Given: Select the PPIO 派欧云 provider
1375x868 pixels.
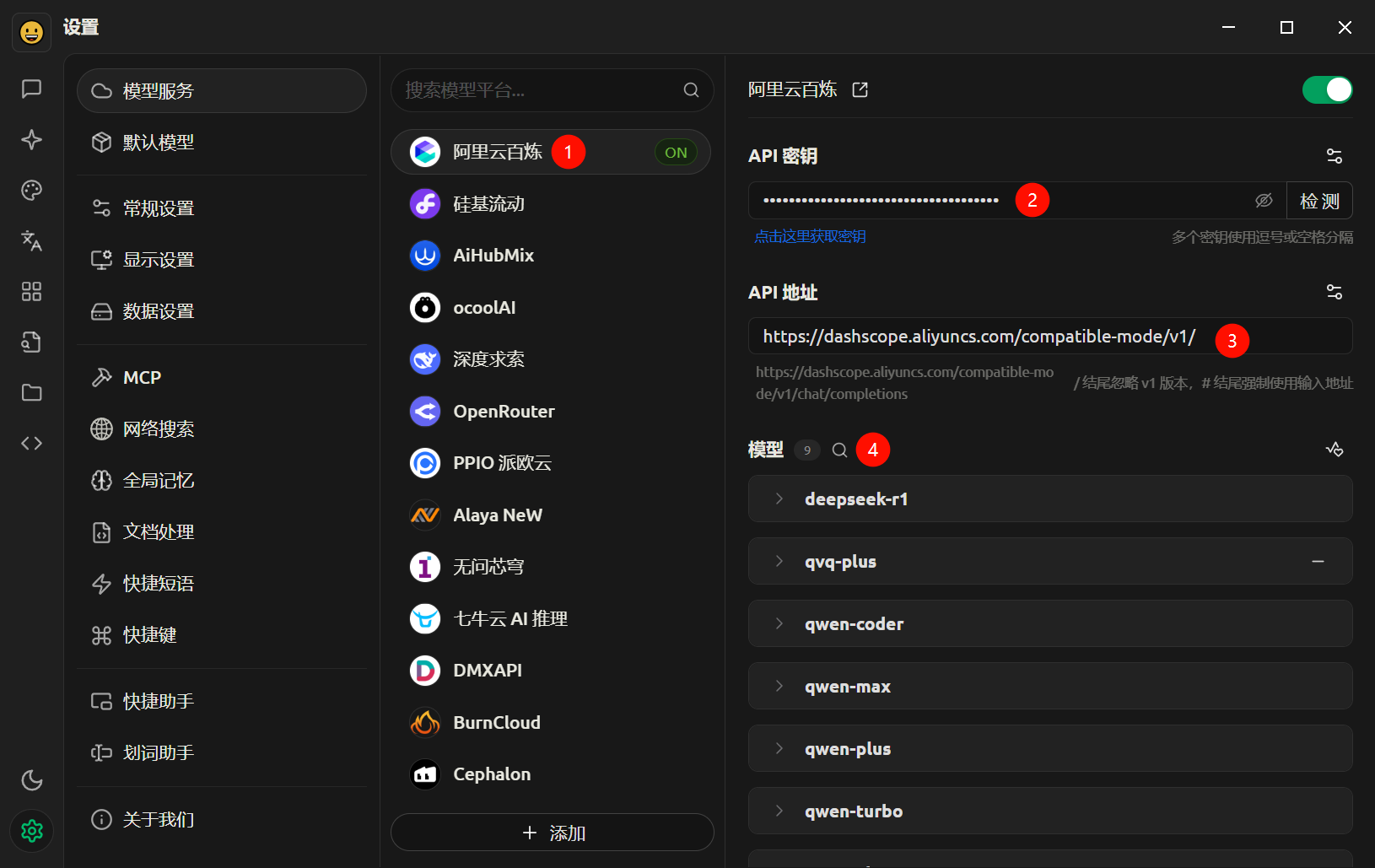Looking at the screenshot, I should coord(550,463).
